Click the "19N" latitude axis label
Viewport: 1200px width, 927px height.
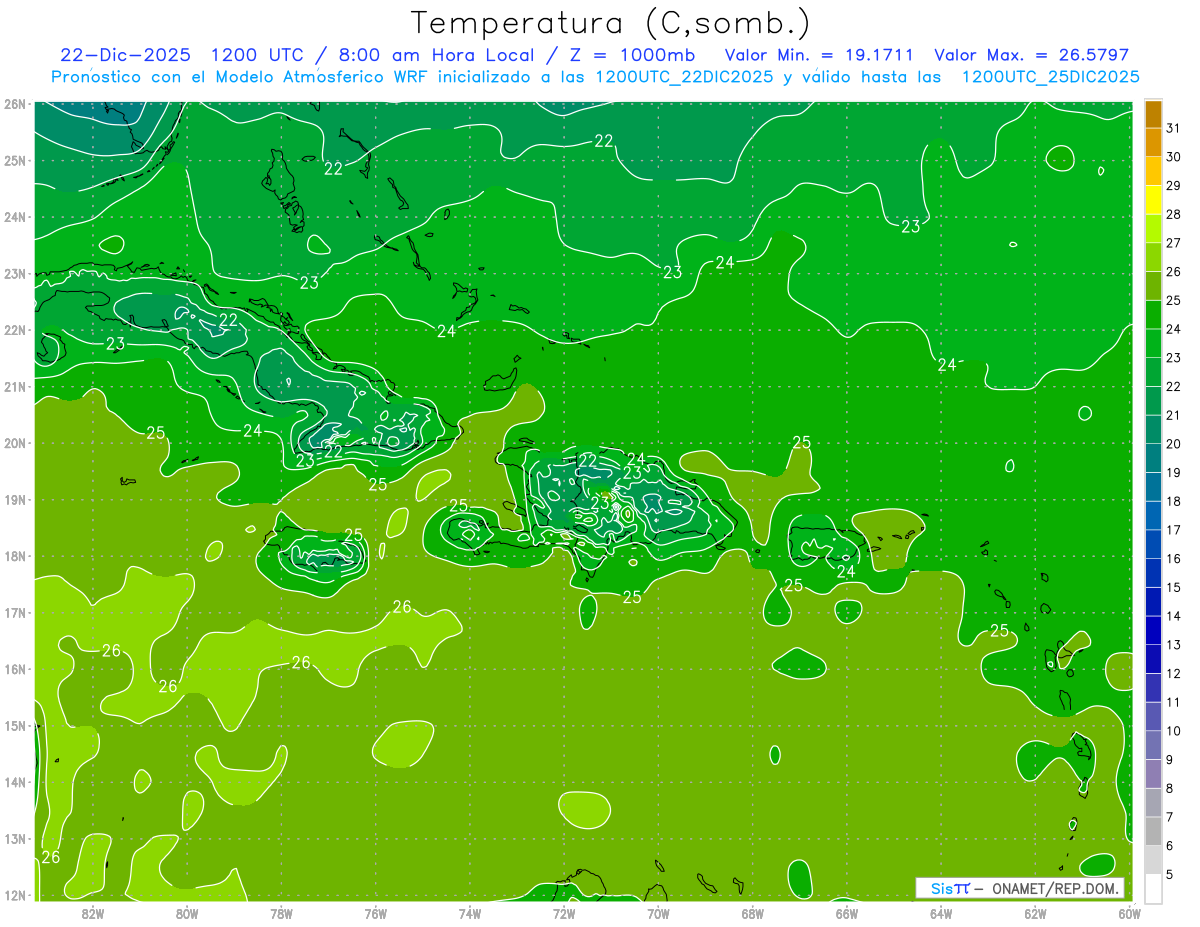[14, 499]
